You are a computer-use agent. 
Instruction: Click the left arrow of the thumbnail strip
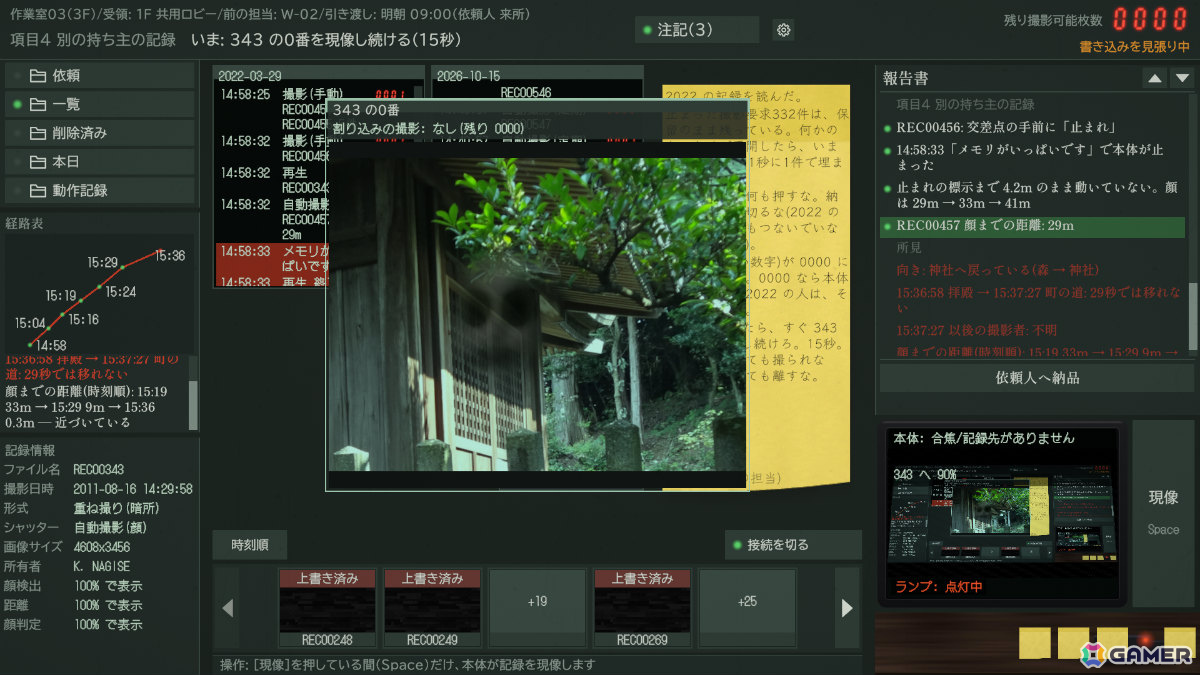coord(227,608)
